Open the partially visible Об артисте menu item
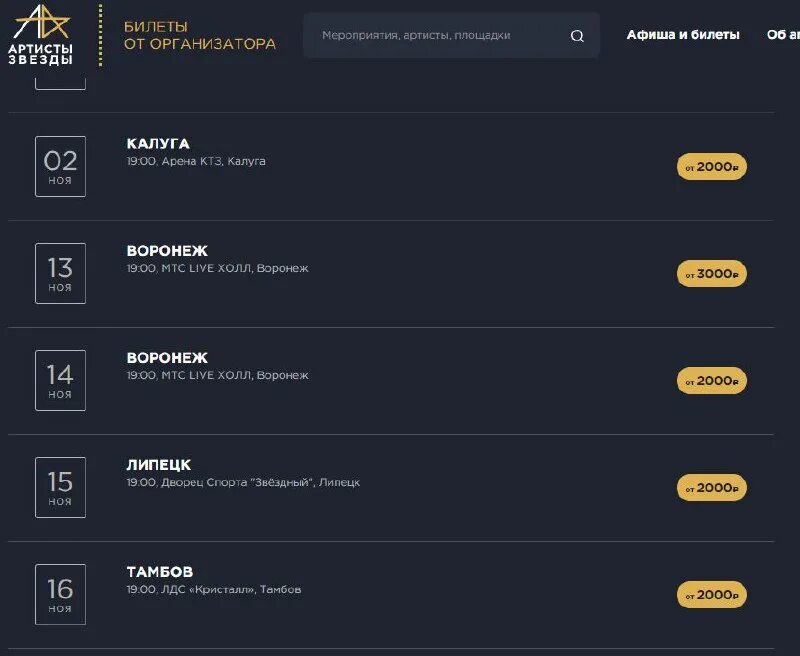Image resolution: width=800 pixels, height=656 pixels. click(783, 35)
